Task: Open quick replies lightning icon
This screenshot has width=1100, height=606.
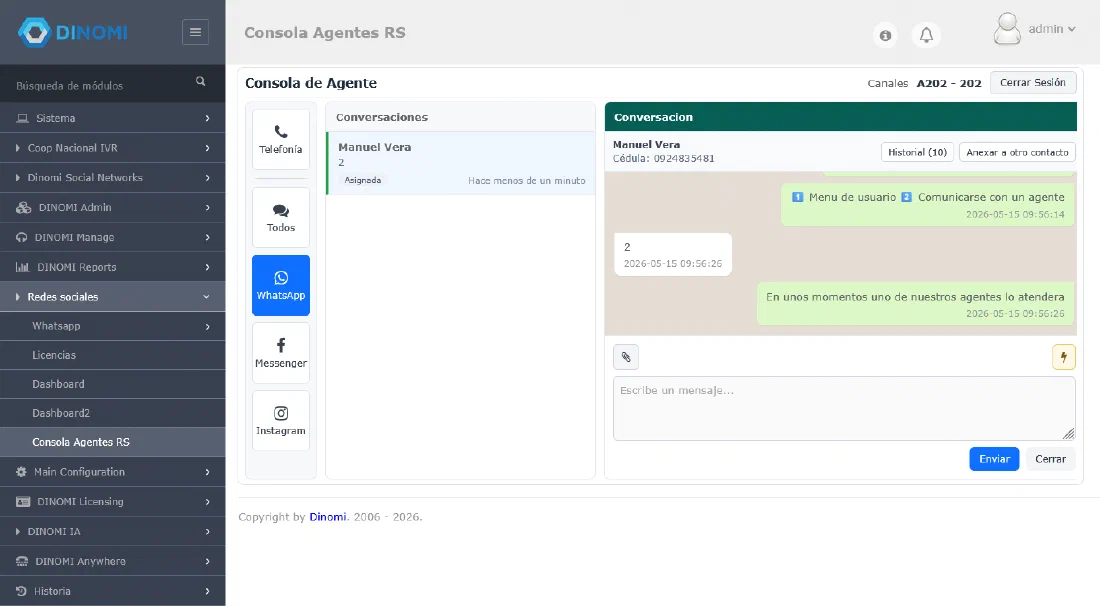Action: 1064,357
